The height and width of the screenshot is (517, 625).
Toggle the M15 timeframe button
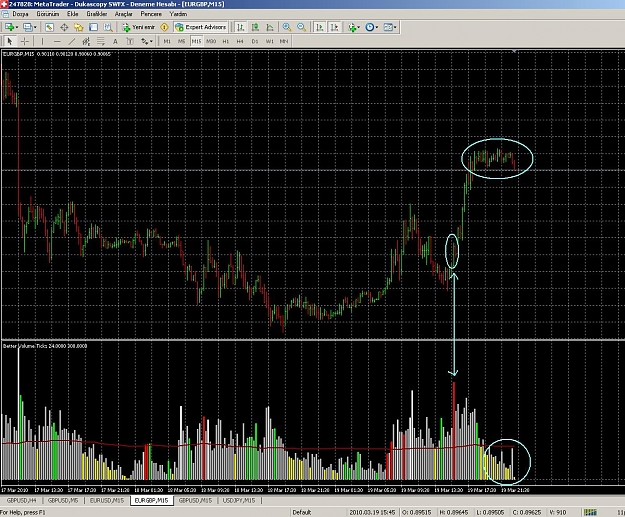pyautogui.click(x=197, y=41)
